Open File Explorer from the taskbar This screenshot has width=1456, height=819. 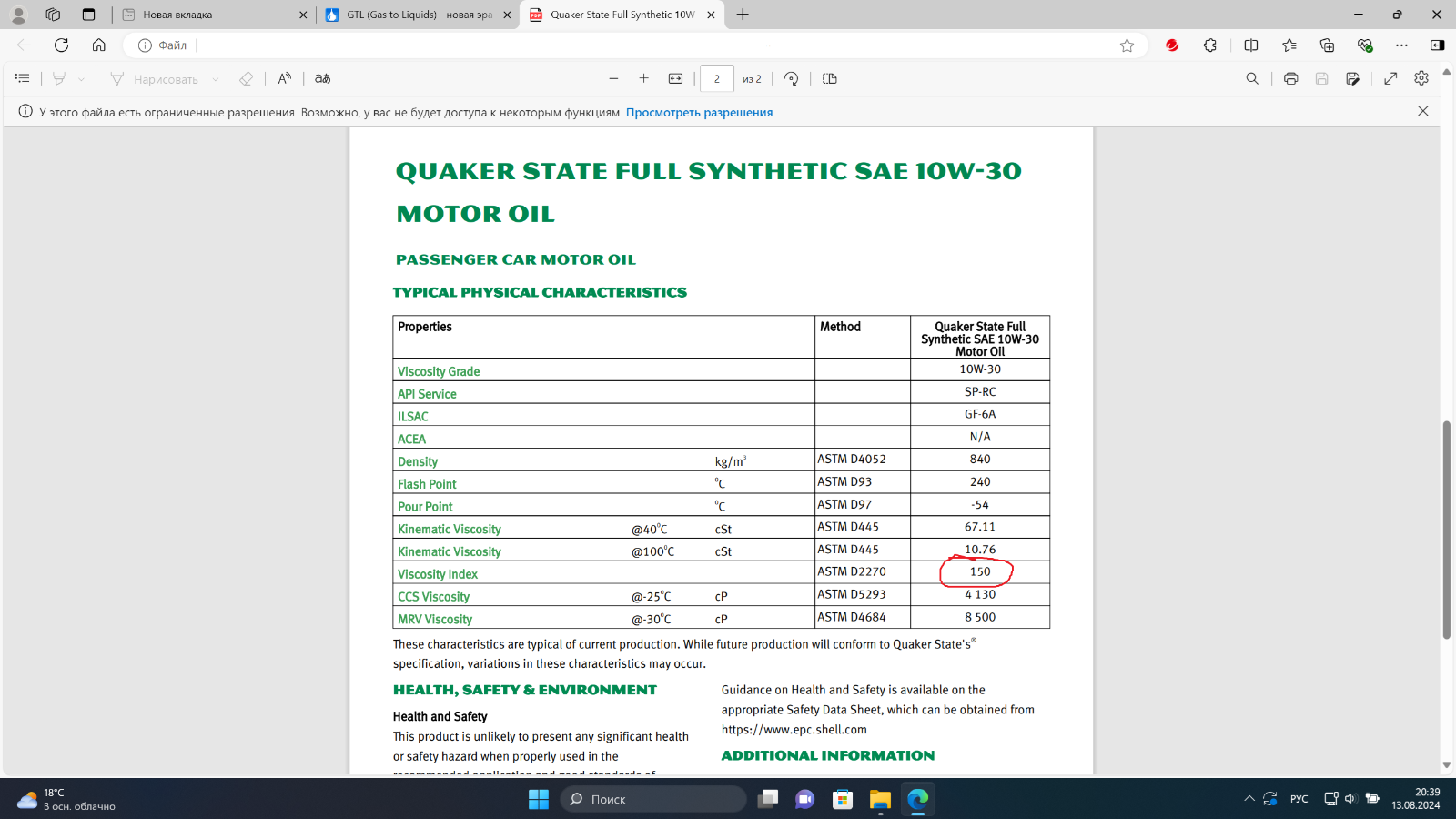click(880, 799)
